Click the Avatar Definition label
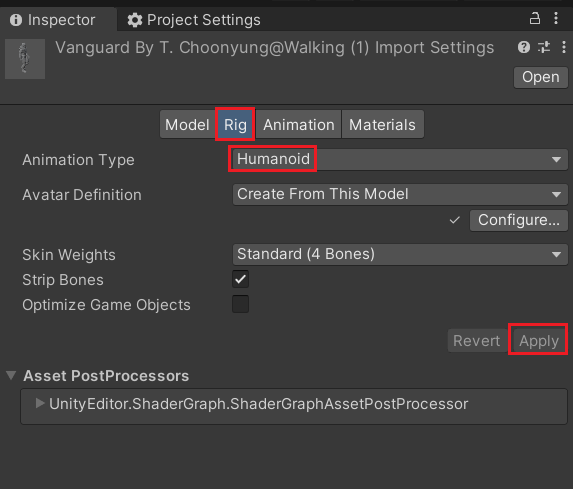The height and width of the screenshot is (489, 573). [82, 195]
